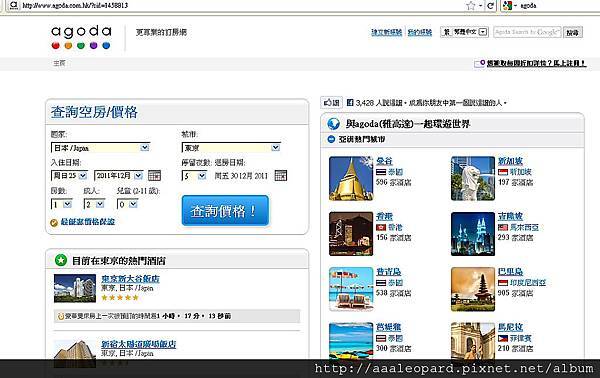Click the 普吉島 Phuket city link
This screenshot has height=378, width=600.
388,272
